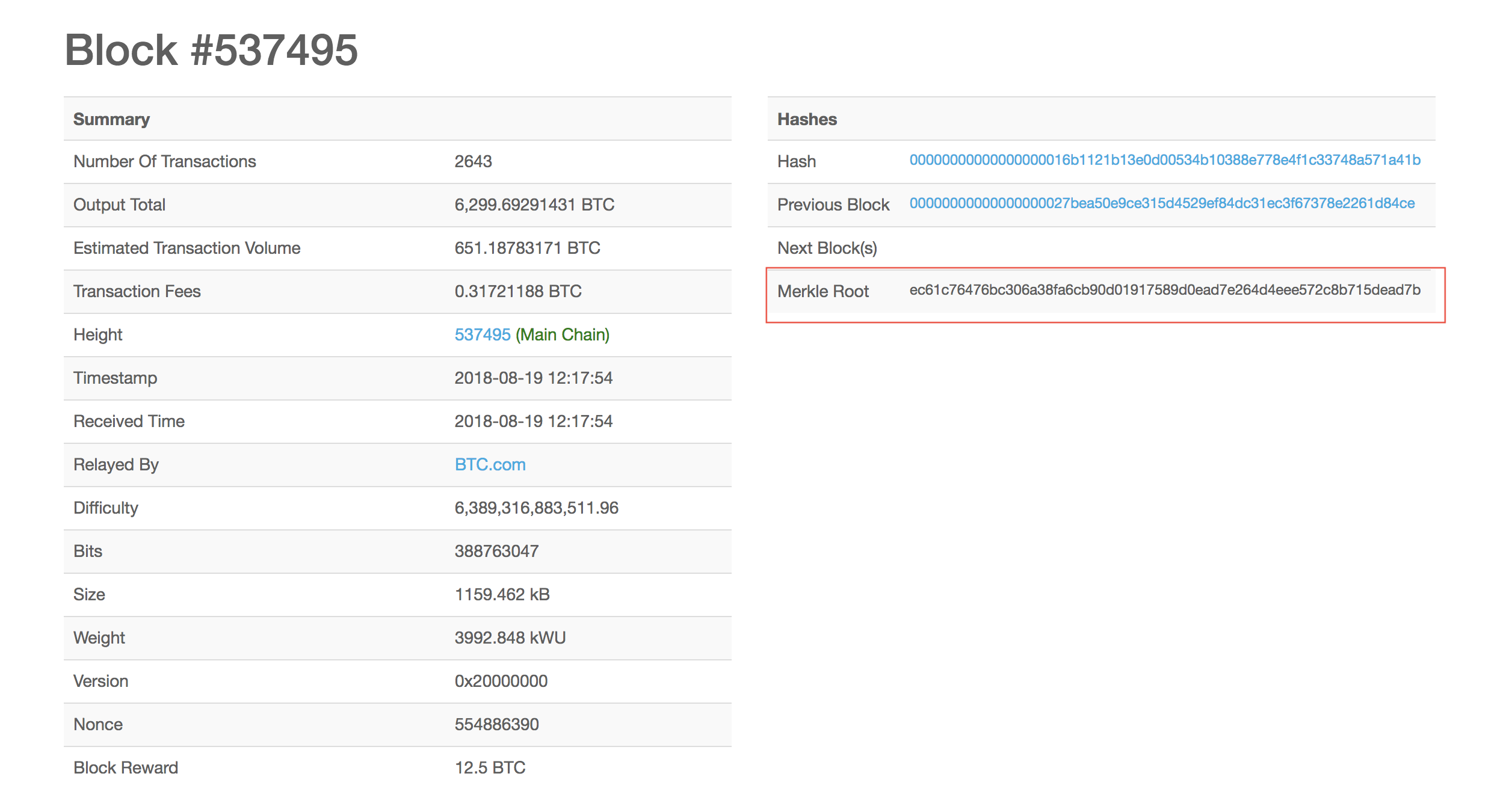Open the block hash link
Image resolution: width=1509 pixels, height=812 pixels.
[1164, 160]
